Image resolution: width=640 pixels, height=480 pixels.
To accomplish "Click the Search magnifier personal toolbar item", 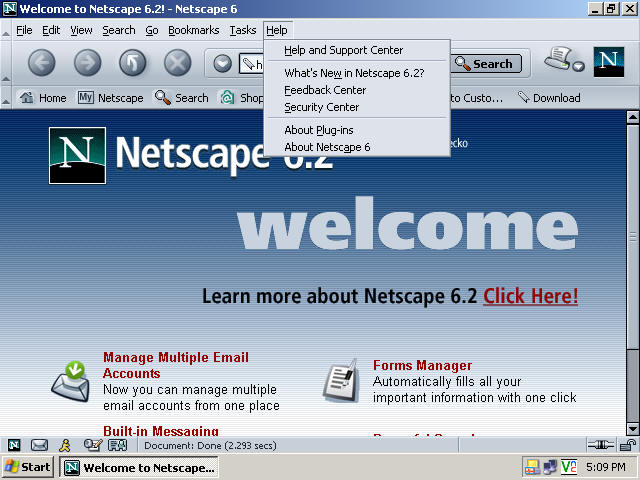I will click(182, 98).
